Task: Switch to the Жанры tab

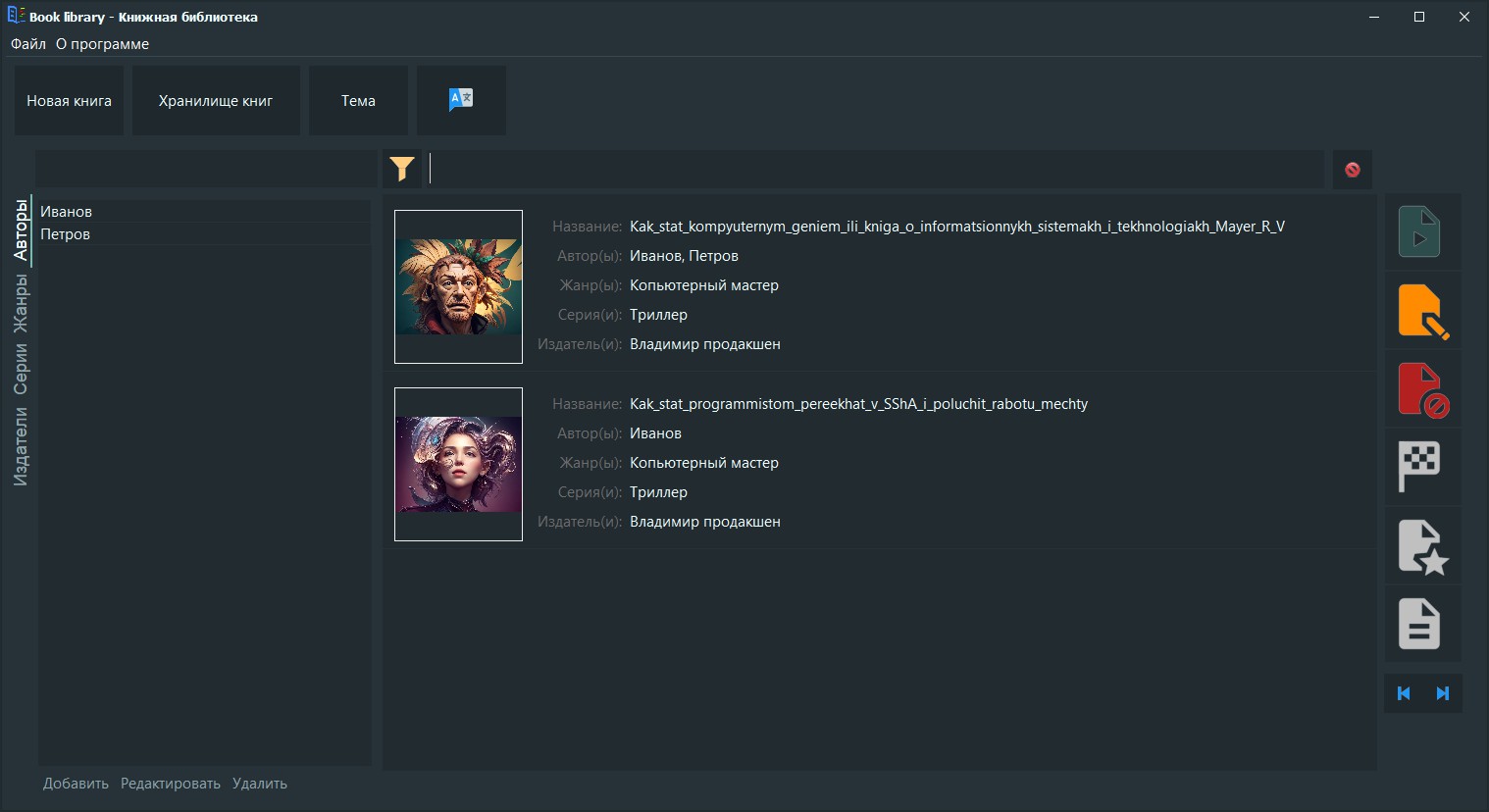Action: coord(21,303)
